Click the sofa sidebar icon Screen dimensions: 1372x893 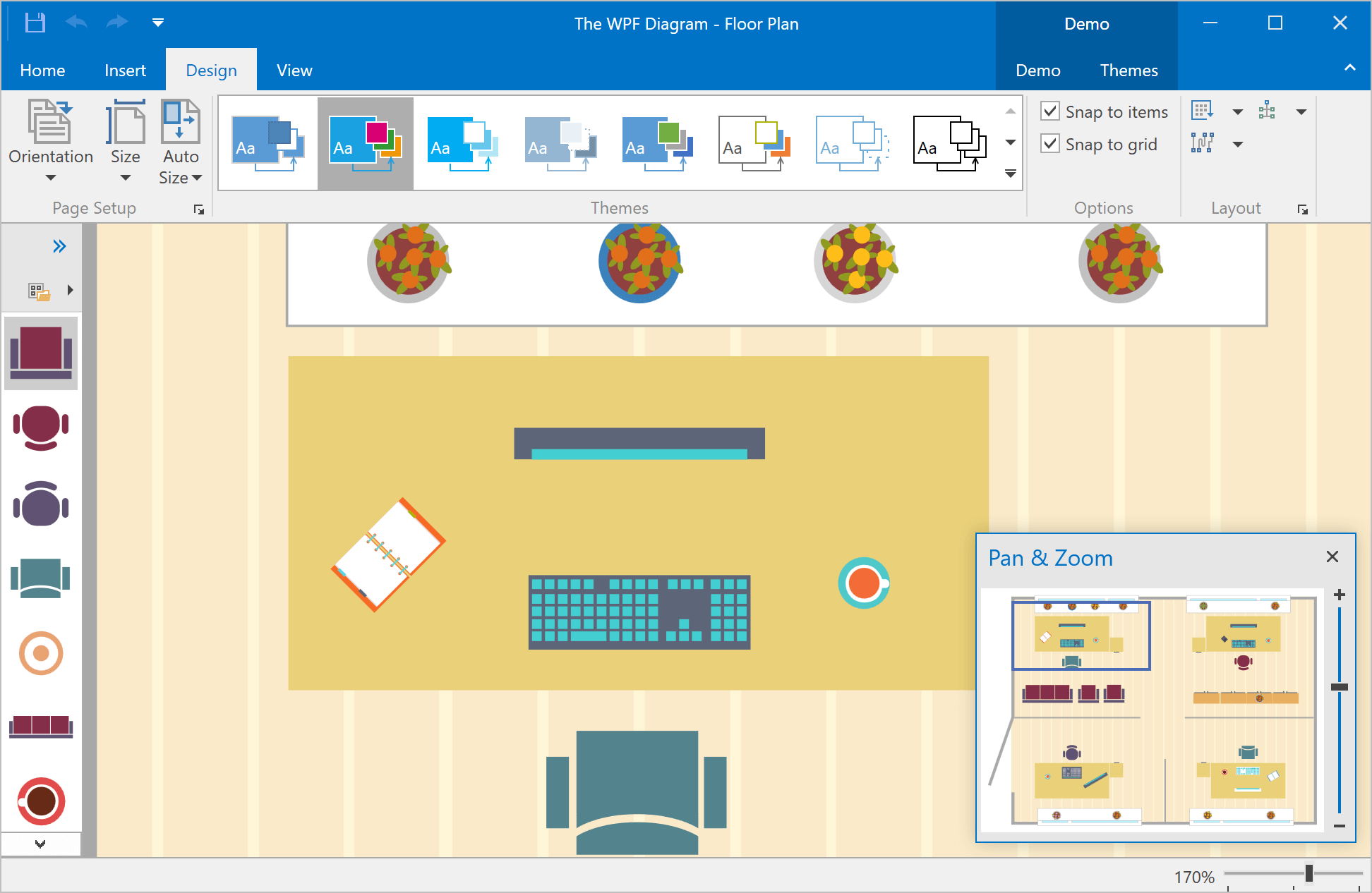click(x=40, y=726)
